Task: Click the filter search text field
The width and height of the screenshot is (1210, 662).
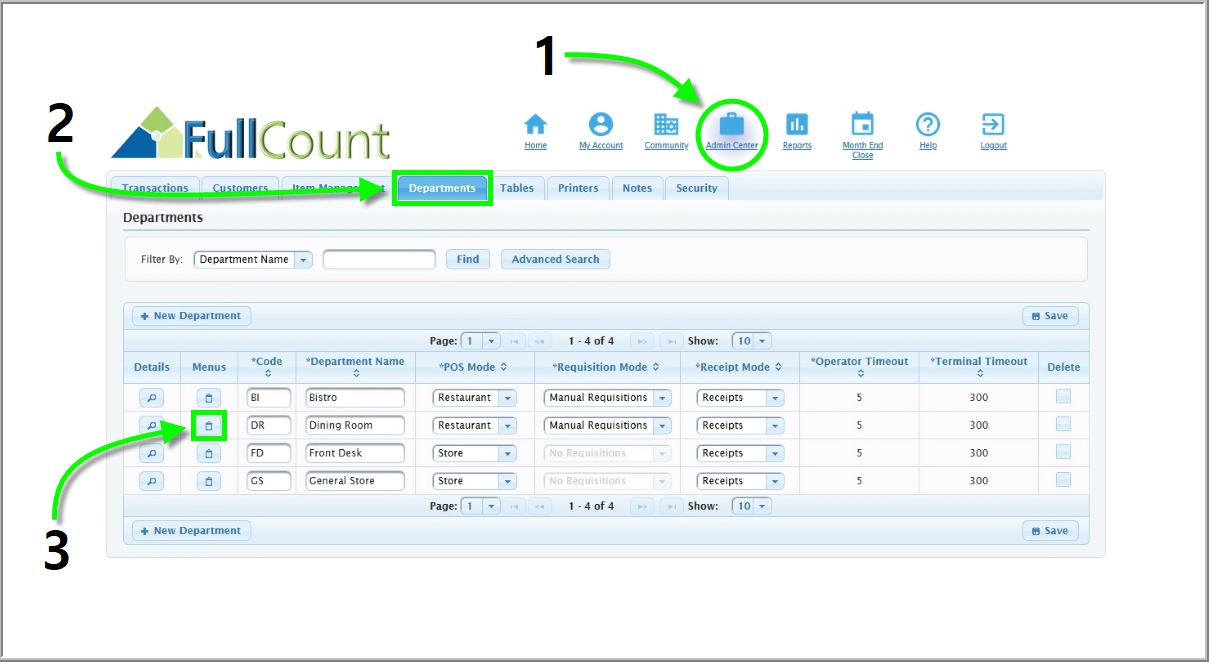Action: (379, 260)
